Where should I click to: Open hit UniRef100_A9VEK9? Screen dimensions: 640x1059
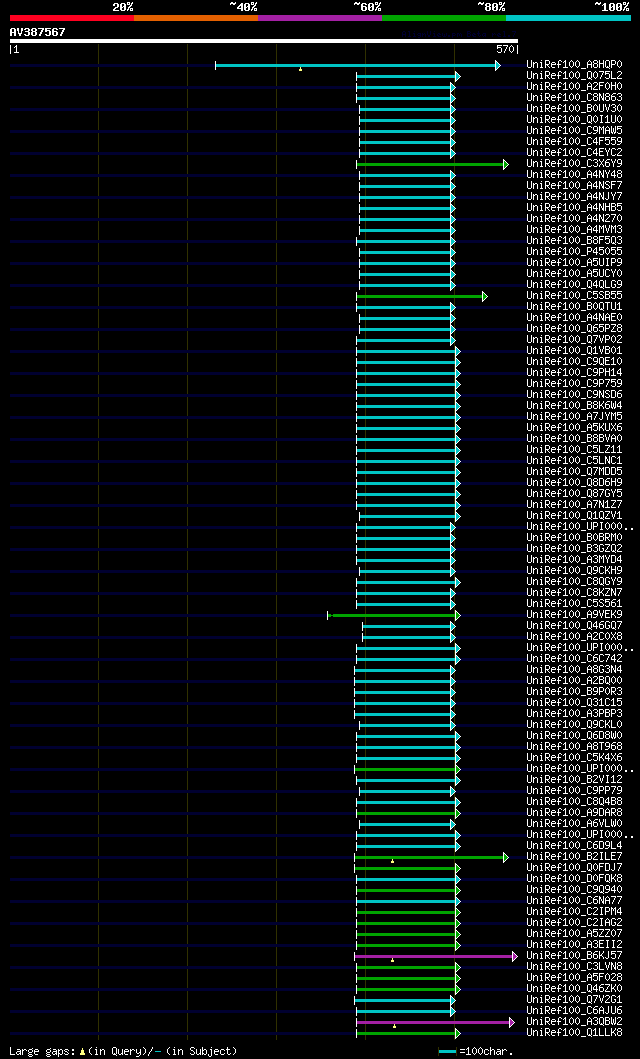coord(575,614)
